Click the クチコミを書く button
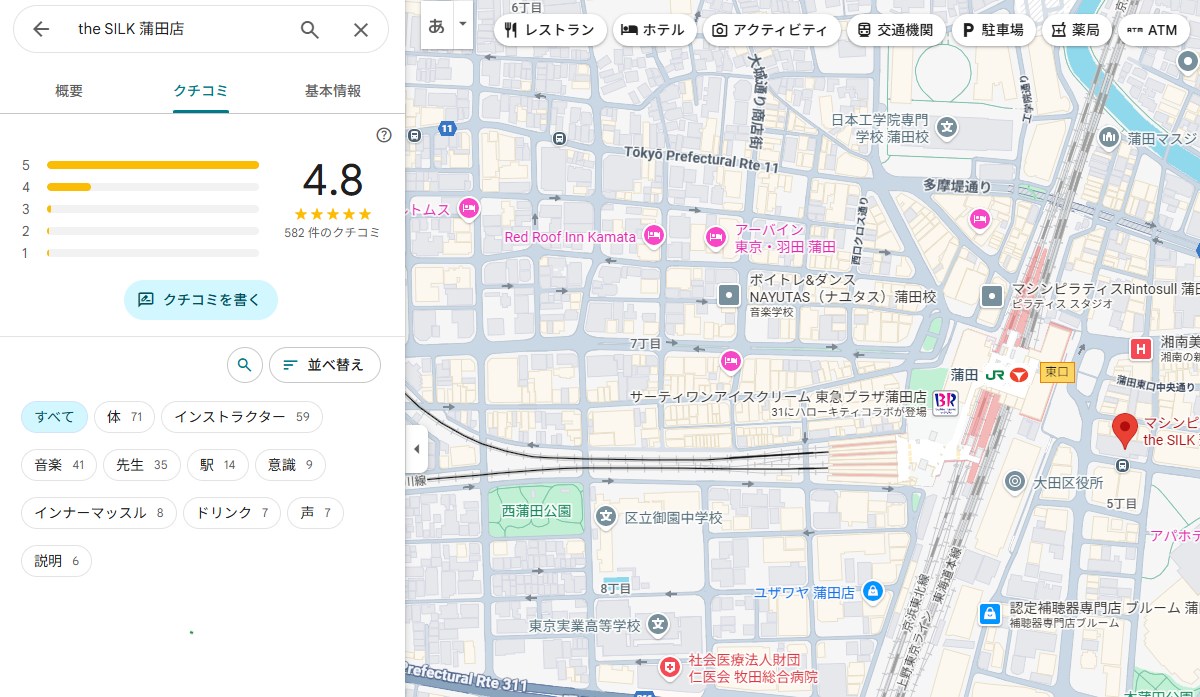 tap(200, 299)
